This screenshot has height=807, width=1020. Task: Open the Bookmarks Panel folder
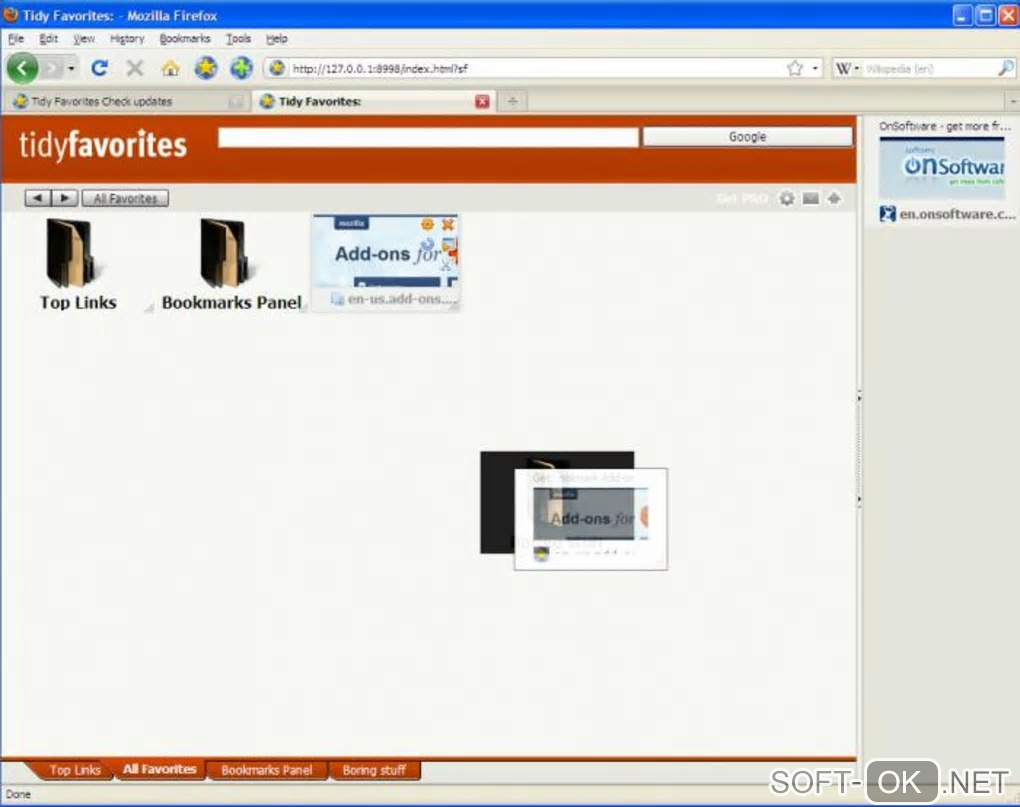231,264
